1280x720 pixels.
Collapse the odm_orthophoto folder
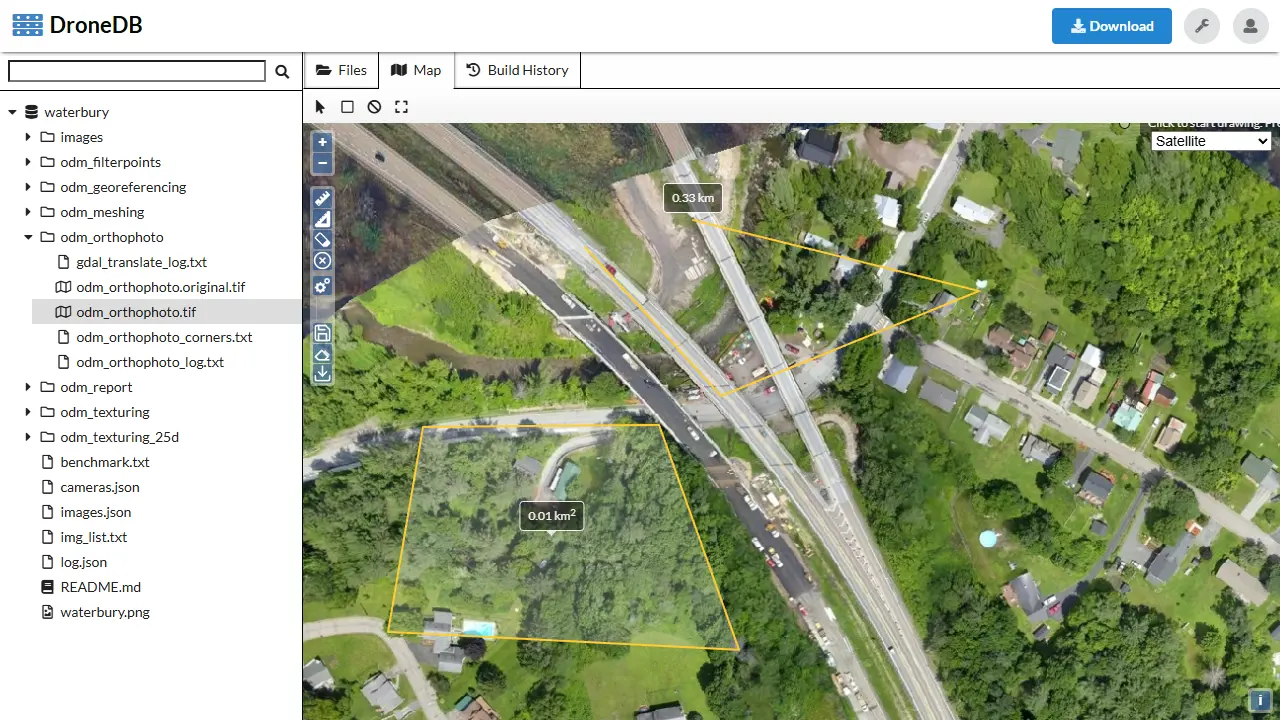(x=28, y=237)
